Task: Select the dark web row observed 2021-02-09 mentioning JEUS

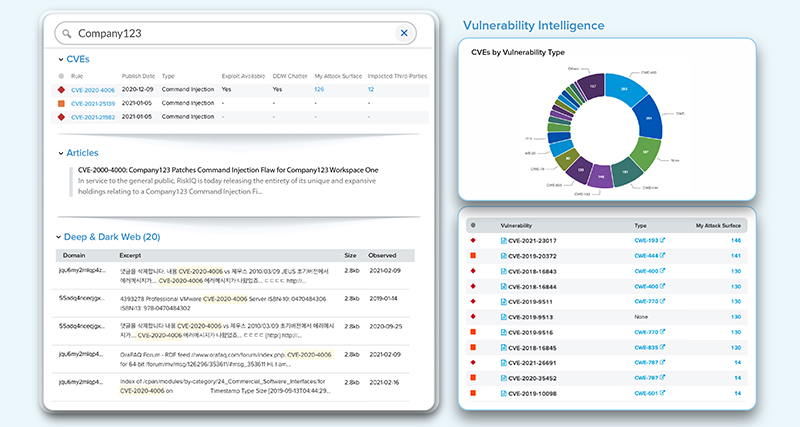Action: (x=233, y=276)
